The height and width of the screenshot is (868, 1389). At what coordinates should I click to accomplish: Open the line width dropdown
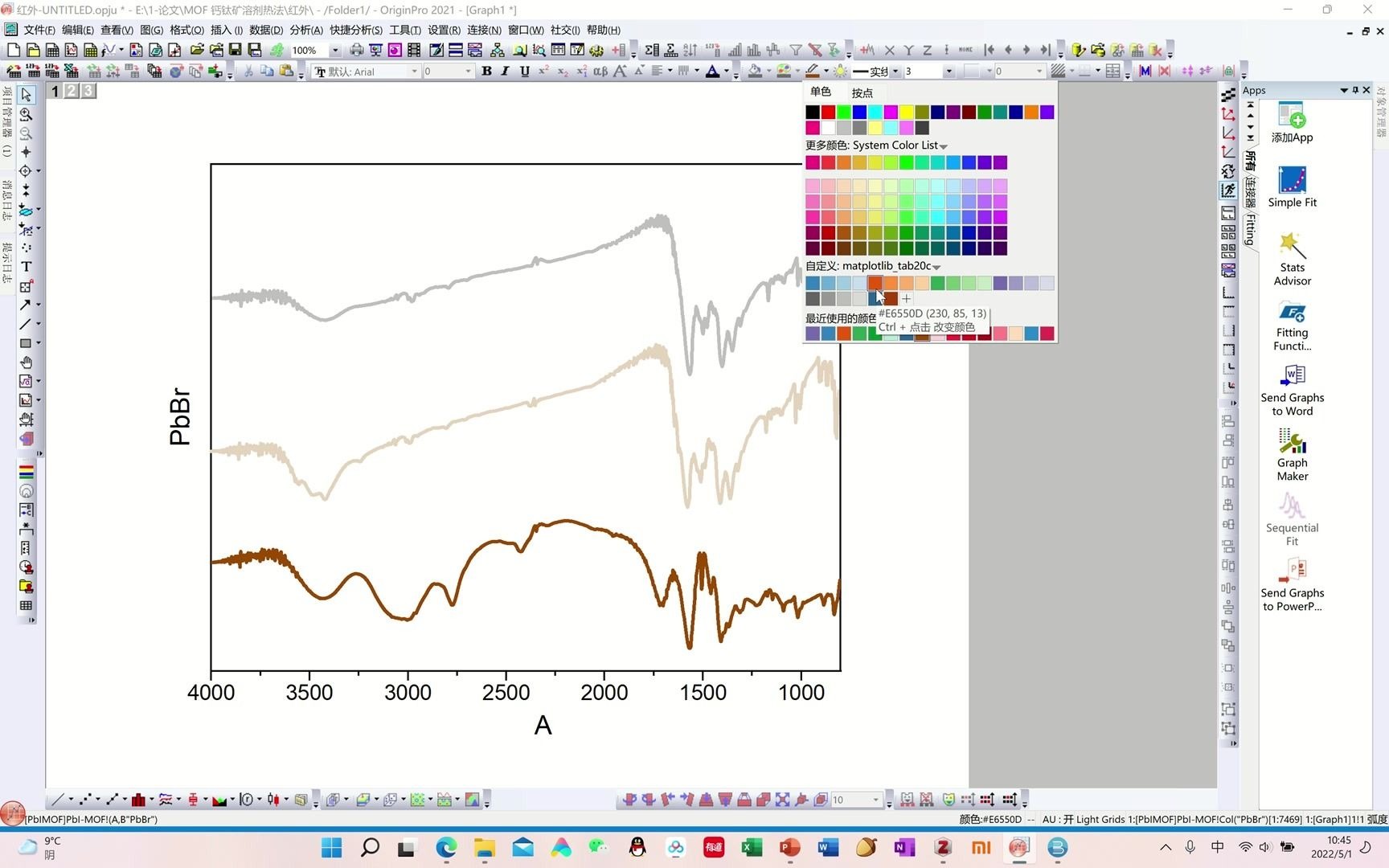coord(949,72)
